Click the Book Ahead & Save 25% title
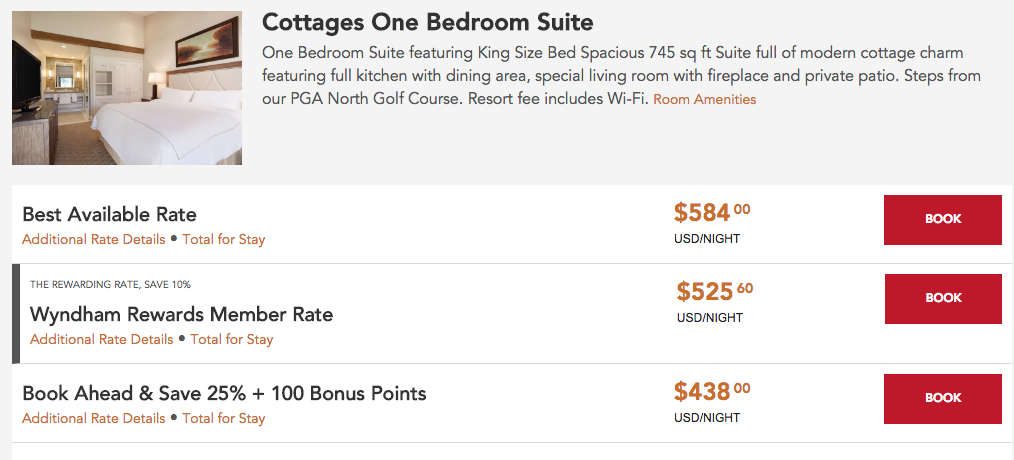 [224, 393]
